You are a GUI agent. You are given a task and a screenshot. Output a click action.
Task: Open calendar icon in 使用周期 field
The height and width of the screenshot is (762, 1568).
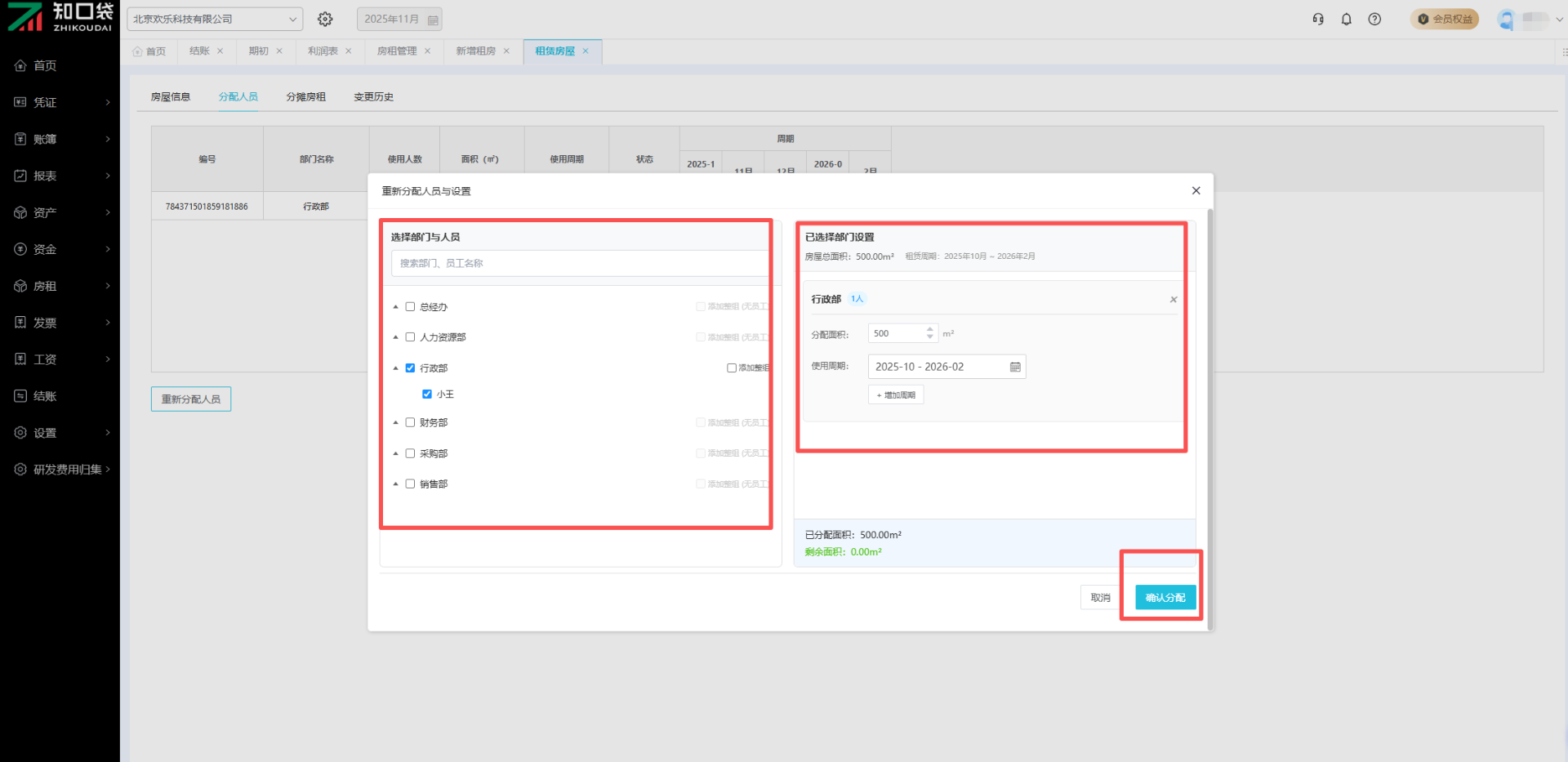point(1015,367)
